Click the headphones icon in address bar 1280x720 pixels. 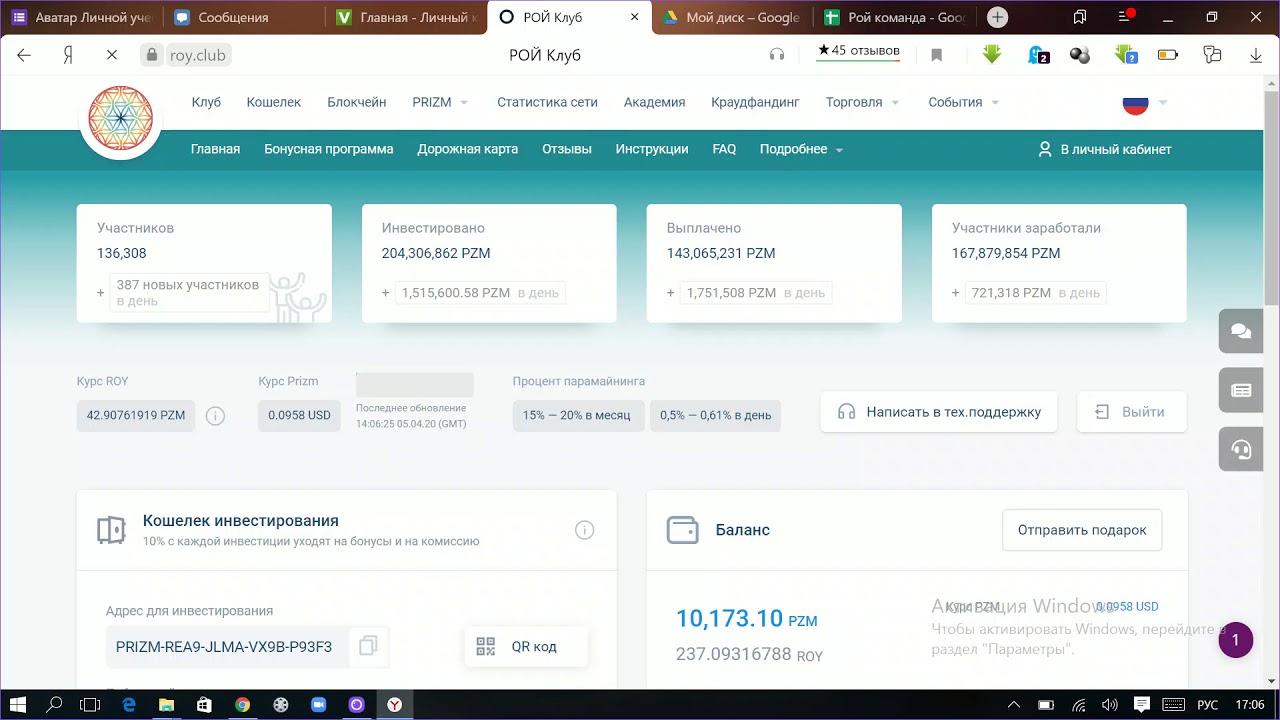(777, 55)
